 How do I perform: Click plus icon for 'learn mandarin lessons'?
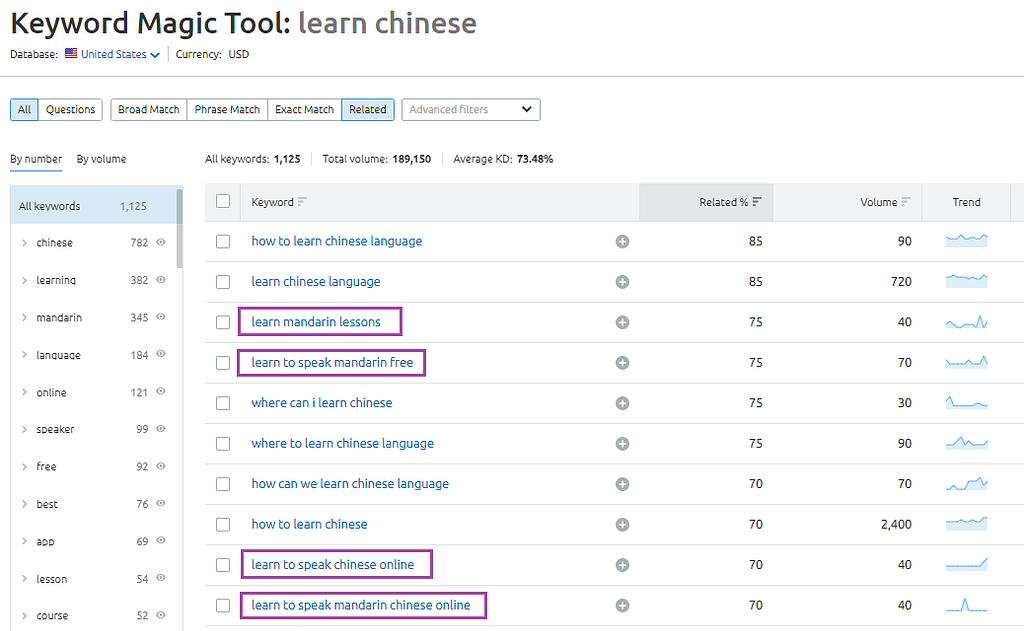(622, 323)
